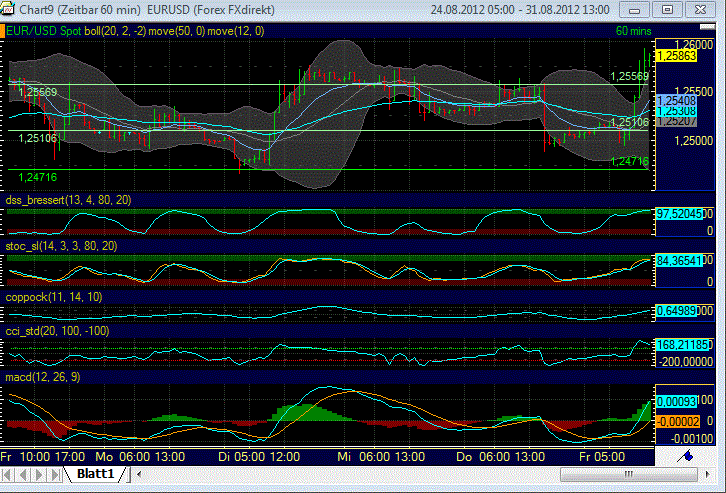Image resolution: width=726 pixels, height=493 pixels.
Task: Click the 1,25000 price axis label
Action: pos(694,141)
